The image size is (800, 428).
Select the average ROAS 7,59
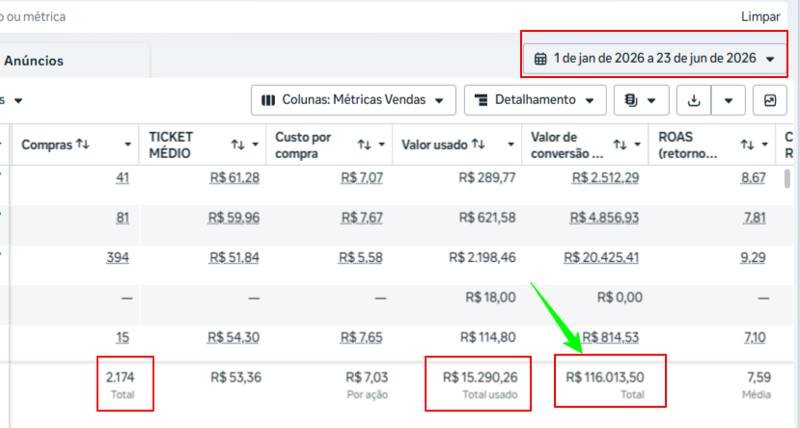[x=759, y=377]
